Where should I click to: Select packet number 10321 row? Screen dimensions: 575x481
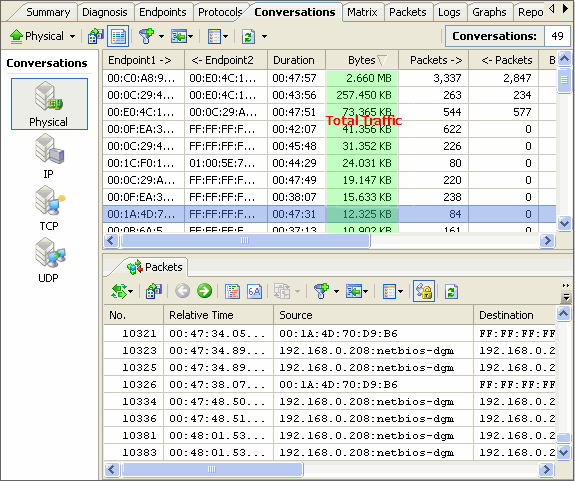(329, 334)
